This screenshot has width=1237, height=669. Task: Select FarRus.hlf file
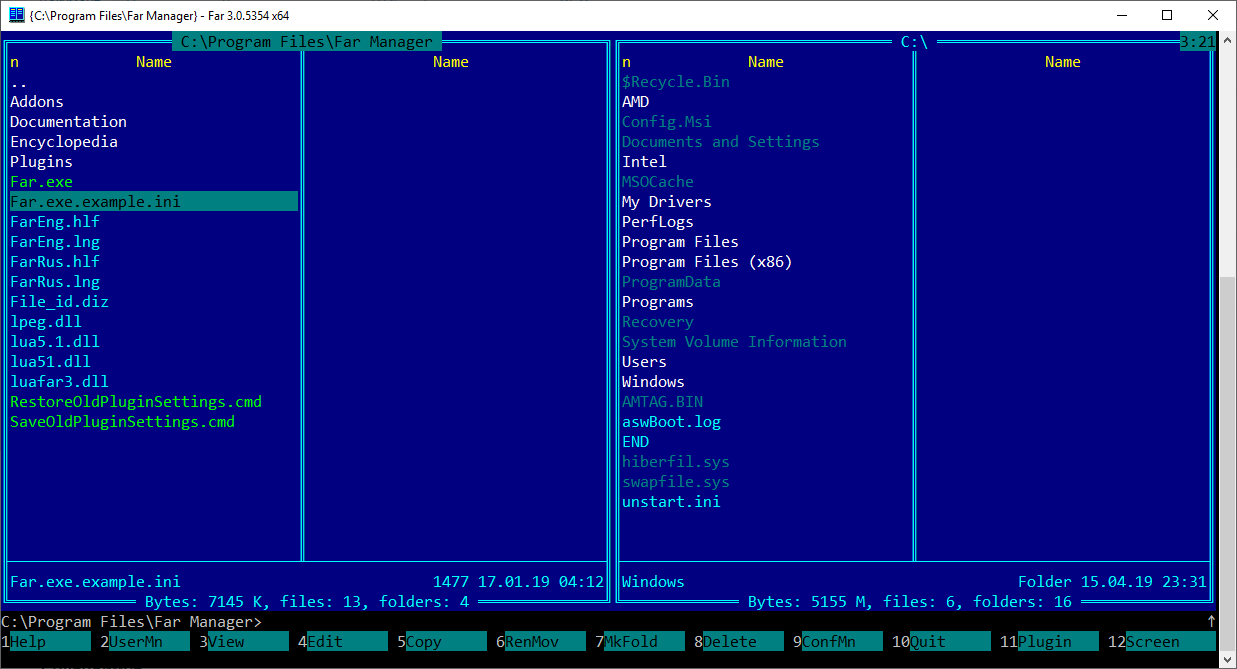[x=55, y=262]
